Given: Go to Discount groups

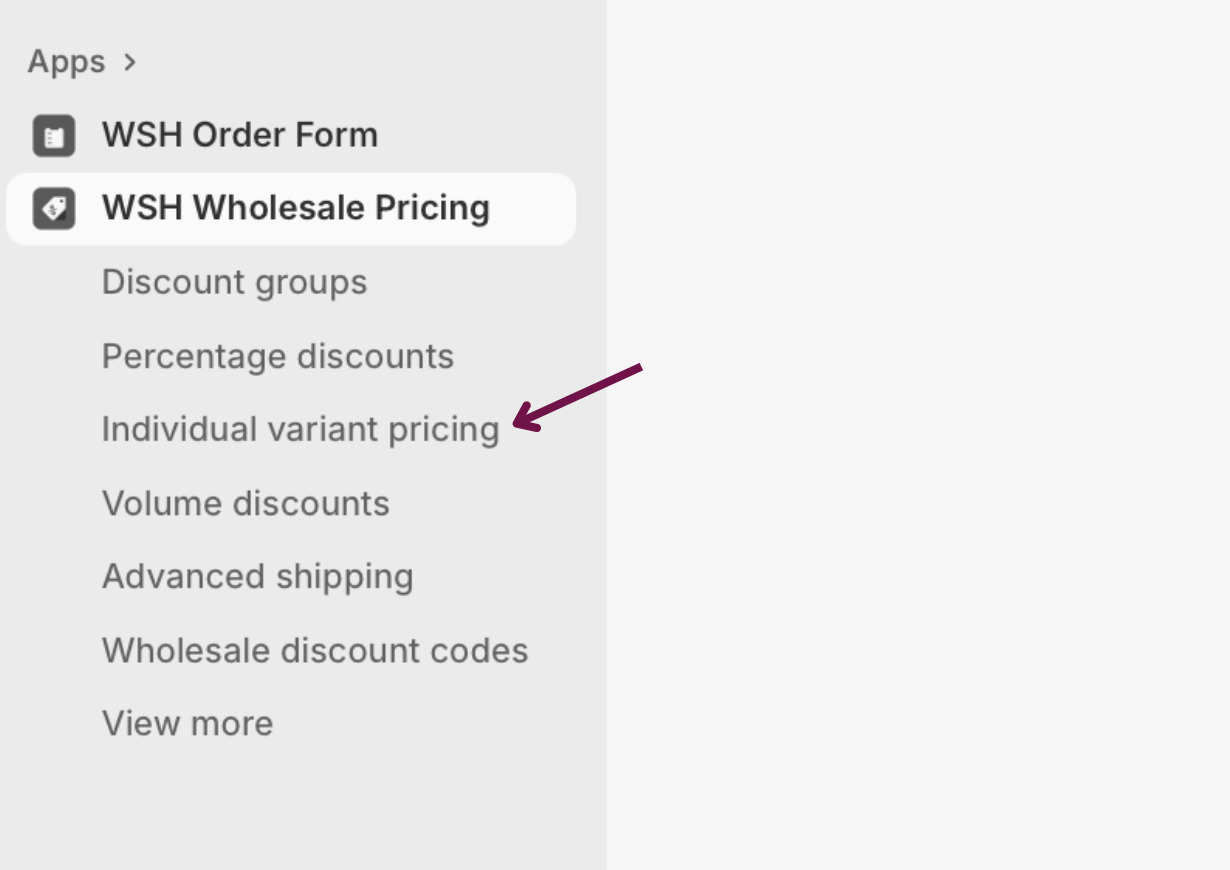Looking at the screenshot, I should point(234,283).
